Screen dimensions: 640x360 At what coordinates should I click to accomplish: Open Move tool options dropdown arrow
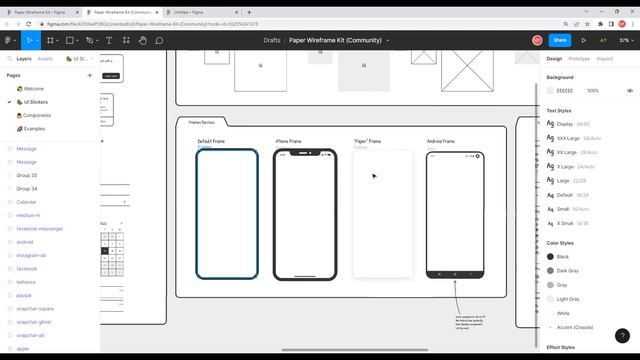(37, 41)
